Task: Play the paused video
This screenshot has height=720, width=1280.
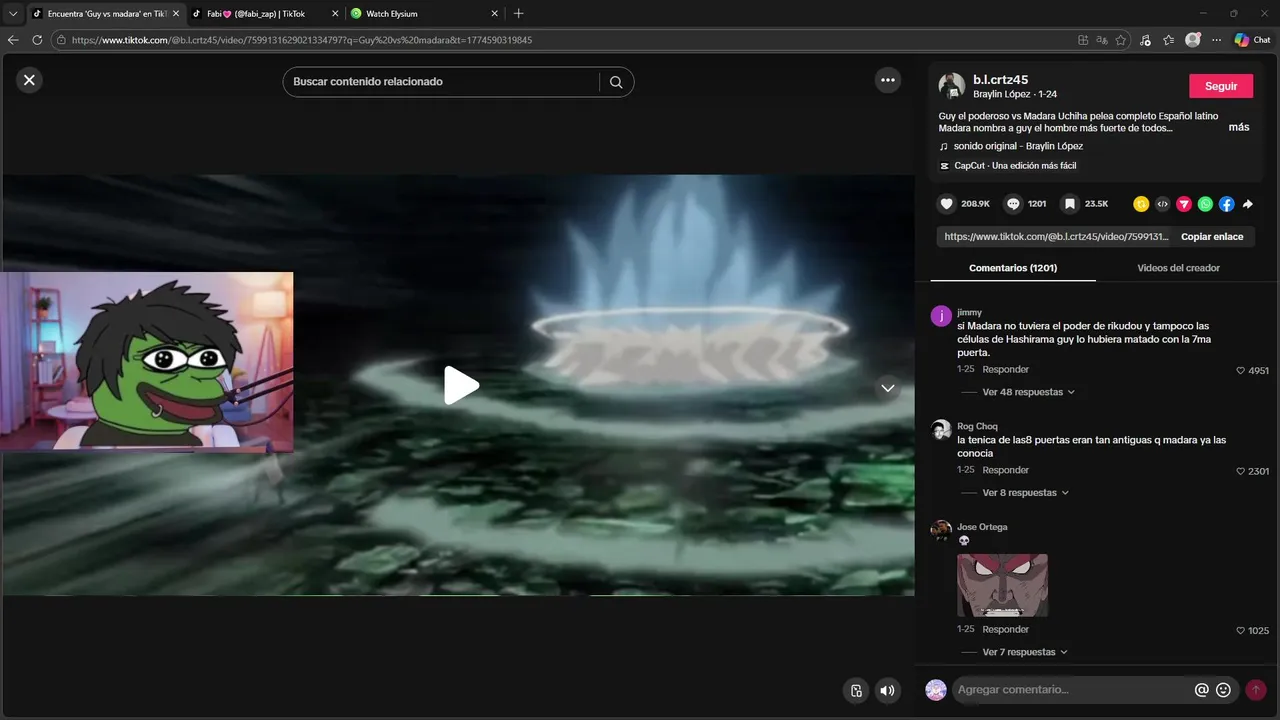Action: pos(460,385)
